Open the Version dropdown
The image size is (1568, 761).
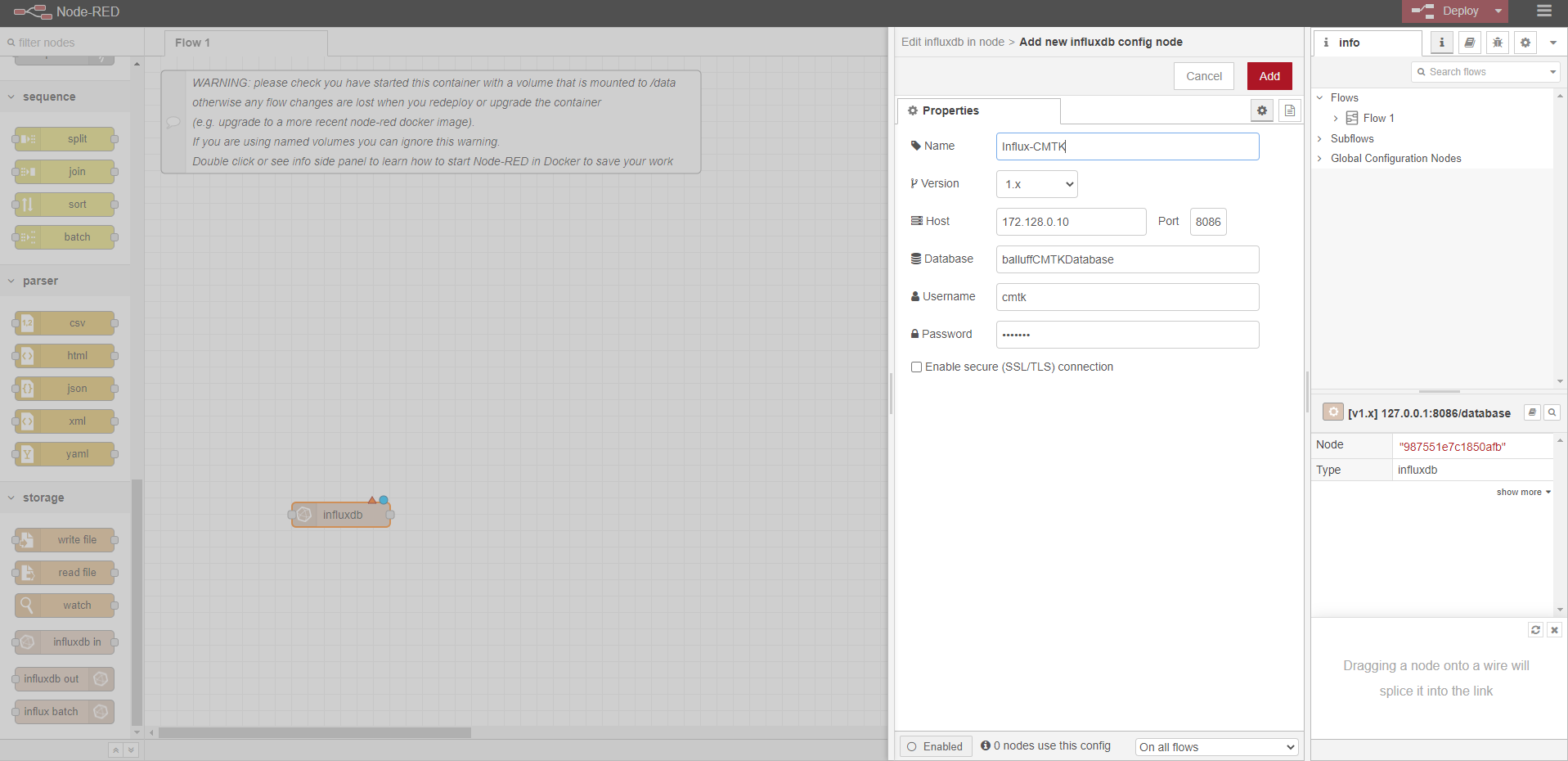coord(1036,184)
